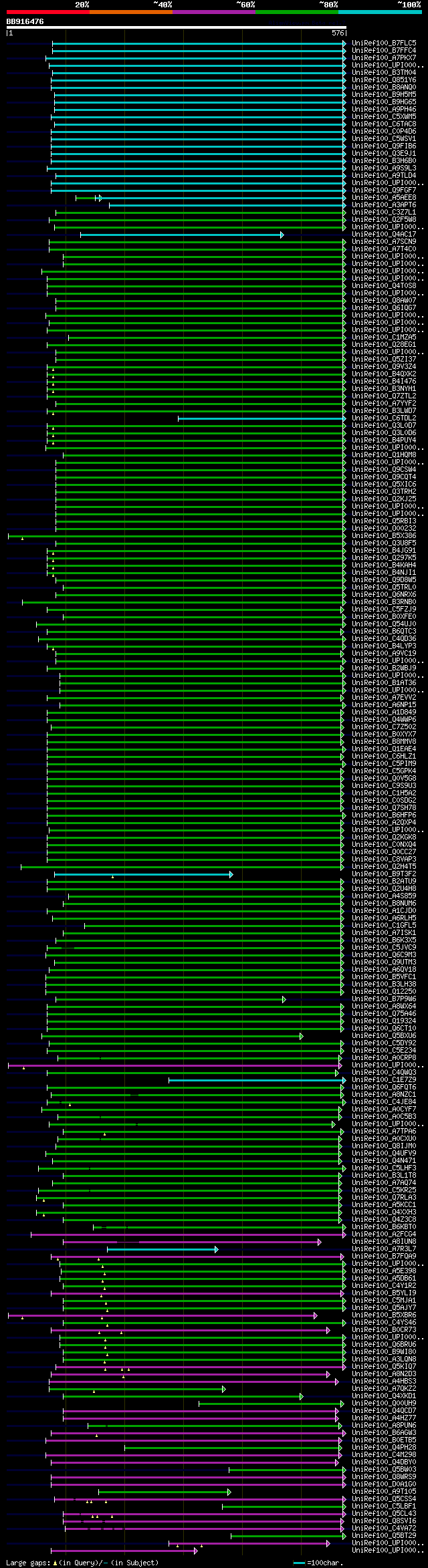Select hit label UniRef100_C1MZA5
This screenshot has width=428, height=1568.
tap(384, 338)
